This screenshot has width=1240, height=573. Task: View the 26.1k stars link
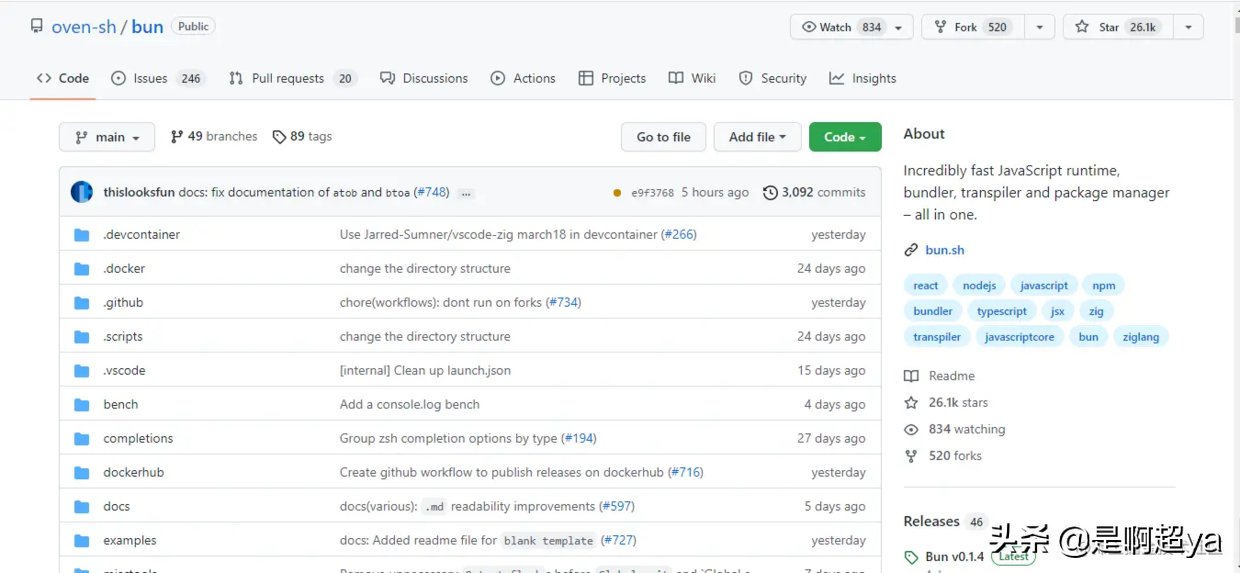[x=946, y=402]
